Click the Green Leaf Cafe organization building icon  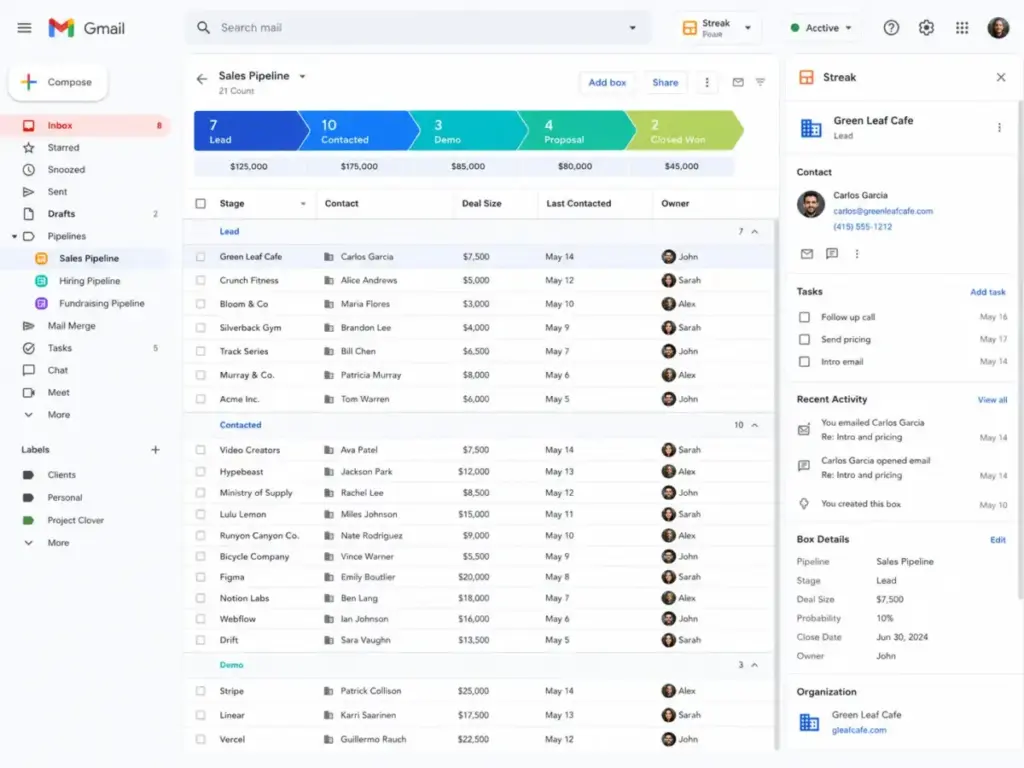click(x=809, y=722)
